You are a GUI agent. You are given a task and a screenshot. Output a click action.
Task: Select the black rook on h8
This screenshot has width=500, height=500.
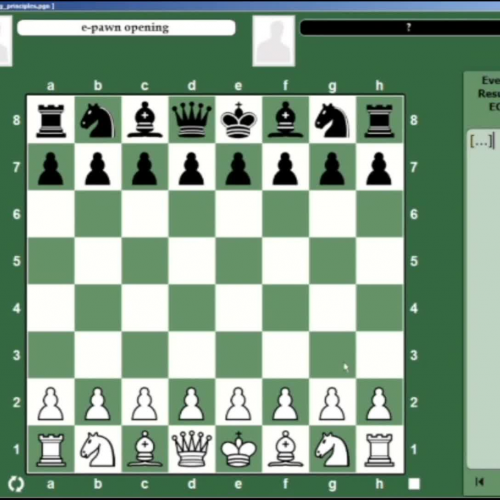[x=379, y=120]
